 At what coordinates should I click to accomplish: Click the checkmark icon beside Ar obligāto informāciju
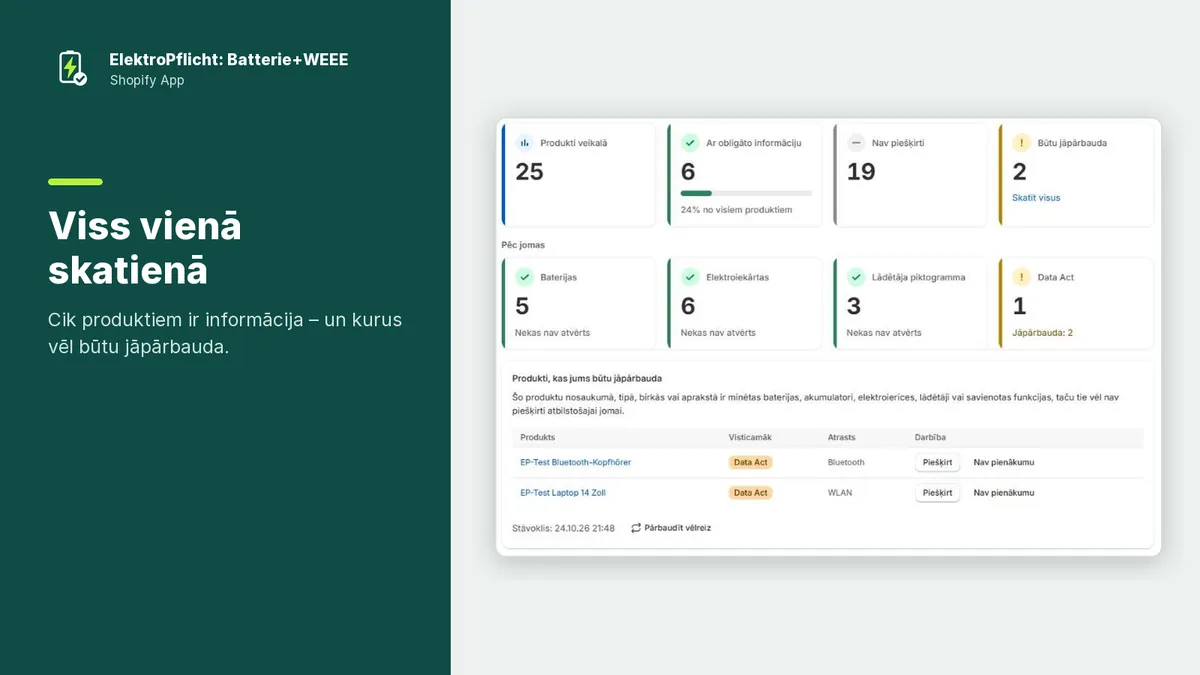click(690, 143)
